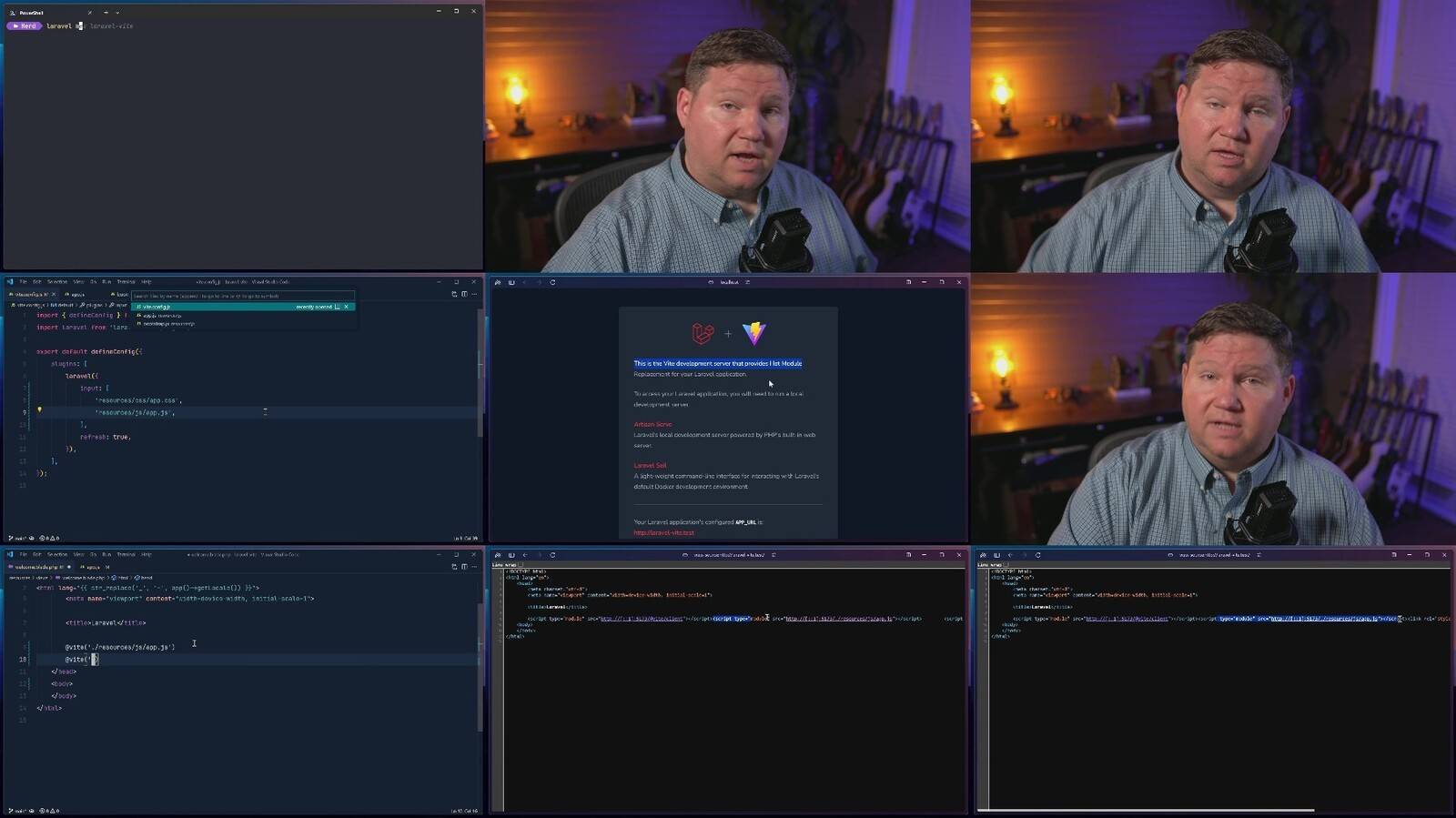
Task: Go back in right view-source browser window
Action: [1010, 555]
